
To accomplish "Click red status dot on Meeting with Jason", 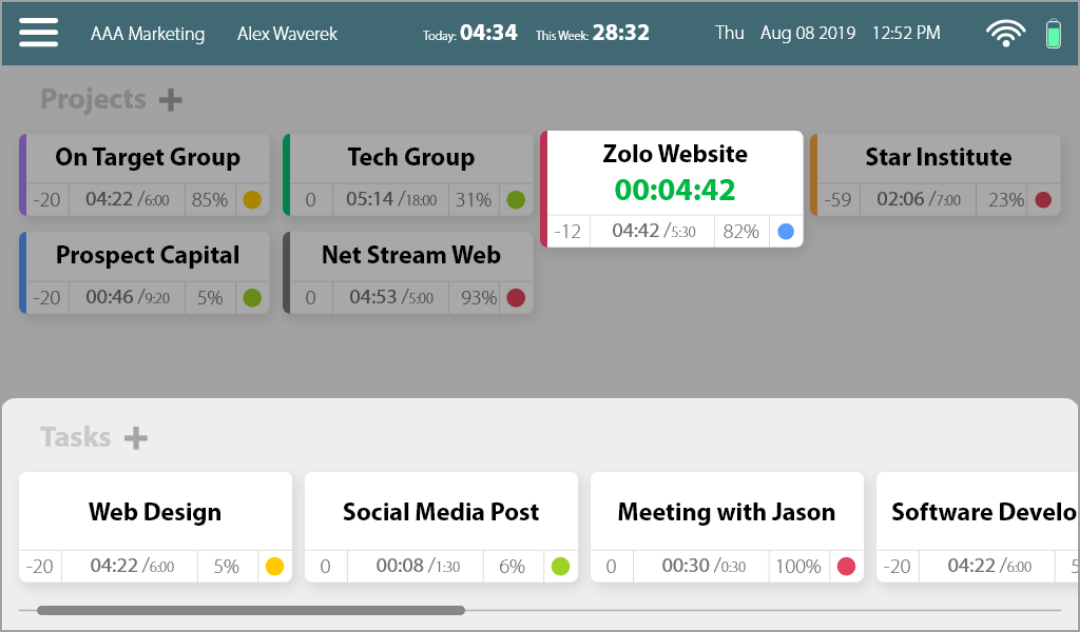I will (846, 567).
